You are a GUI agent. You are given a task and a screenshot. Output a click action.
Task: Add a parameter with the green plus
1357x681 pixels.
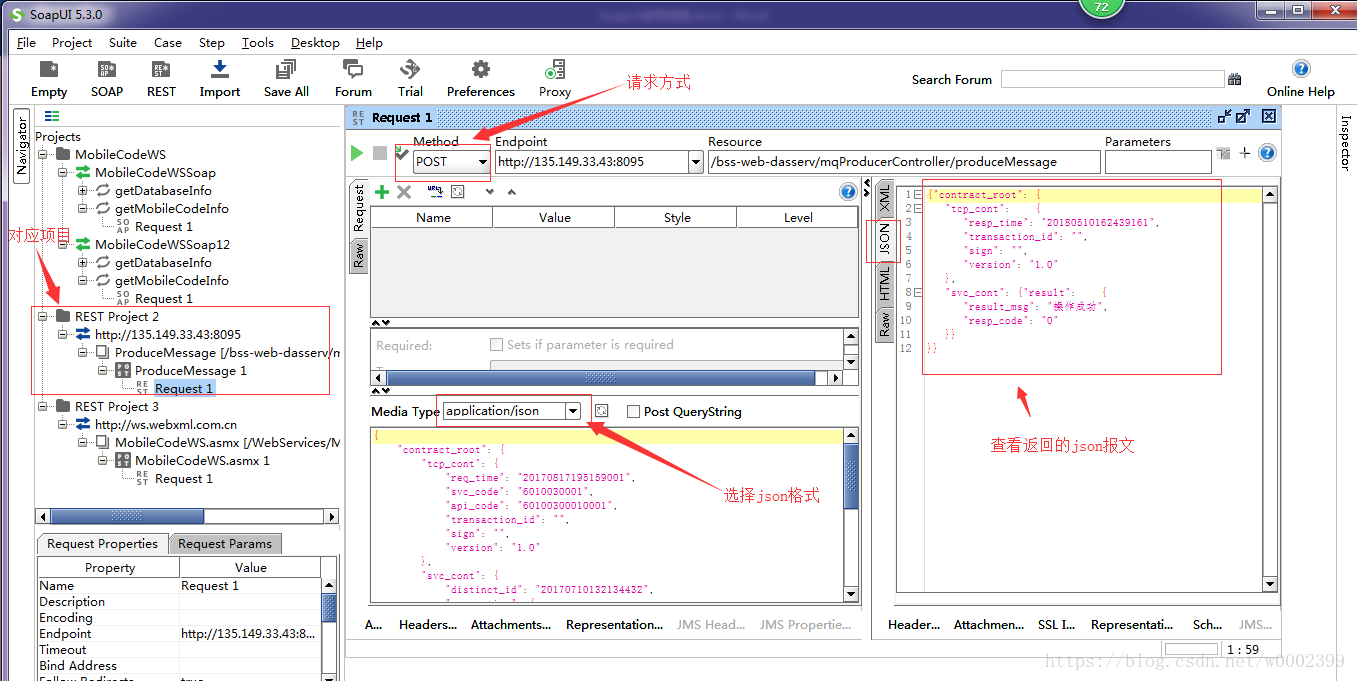tap(381, 192)
